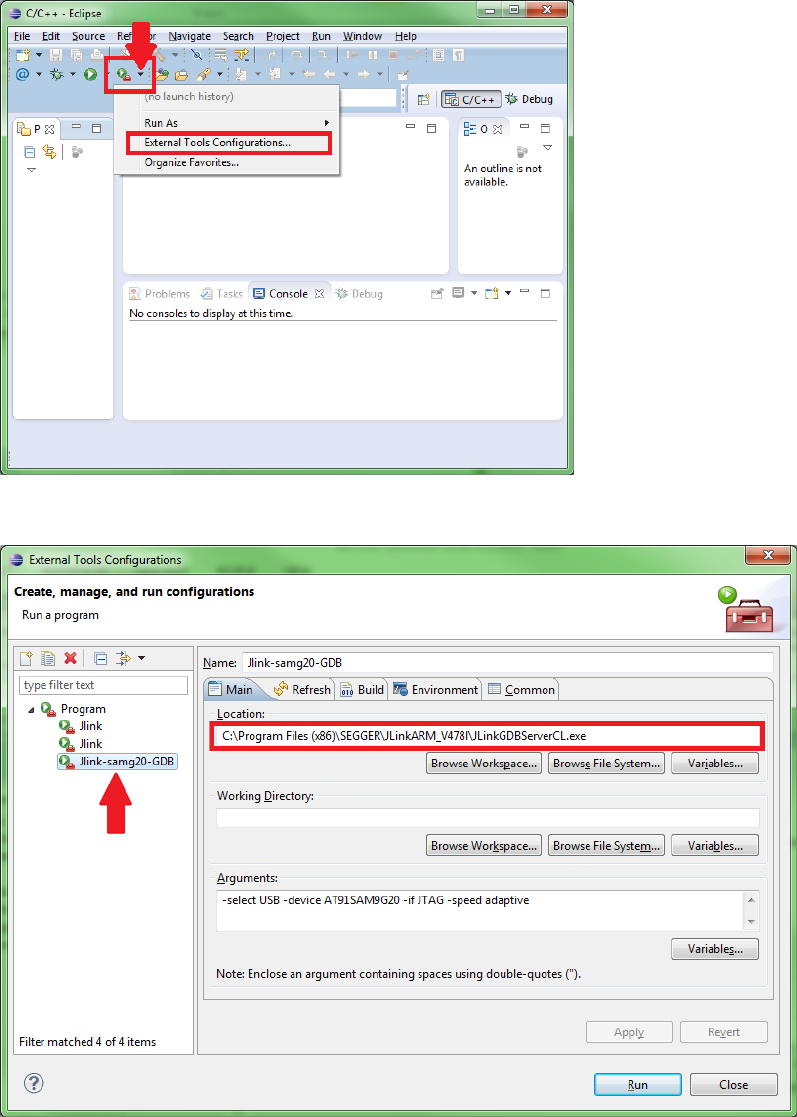
Task: Click the green Run icon in the toolbar
Action: click(90, 74)
